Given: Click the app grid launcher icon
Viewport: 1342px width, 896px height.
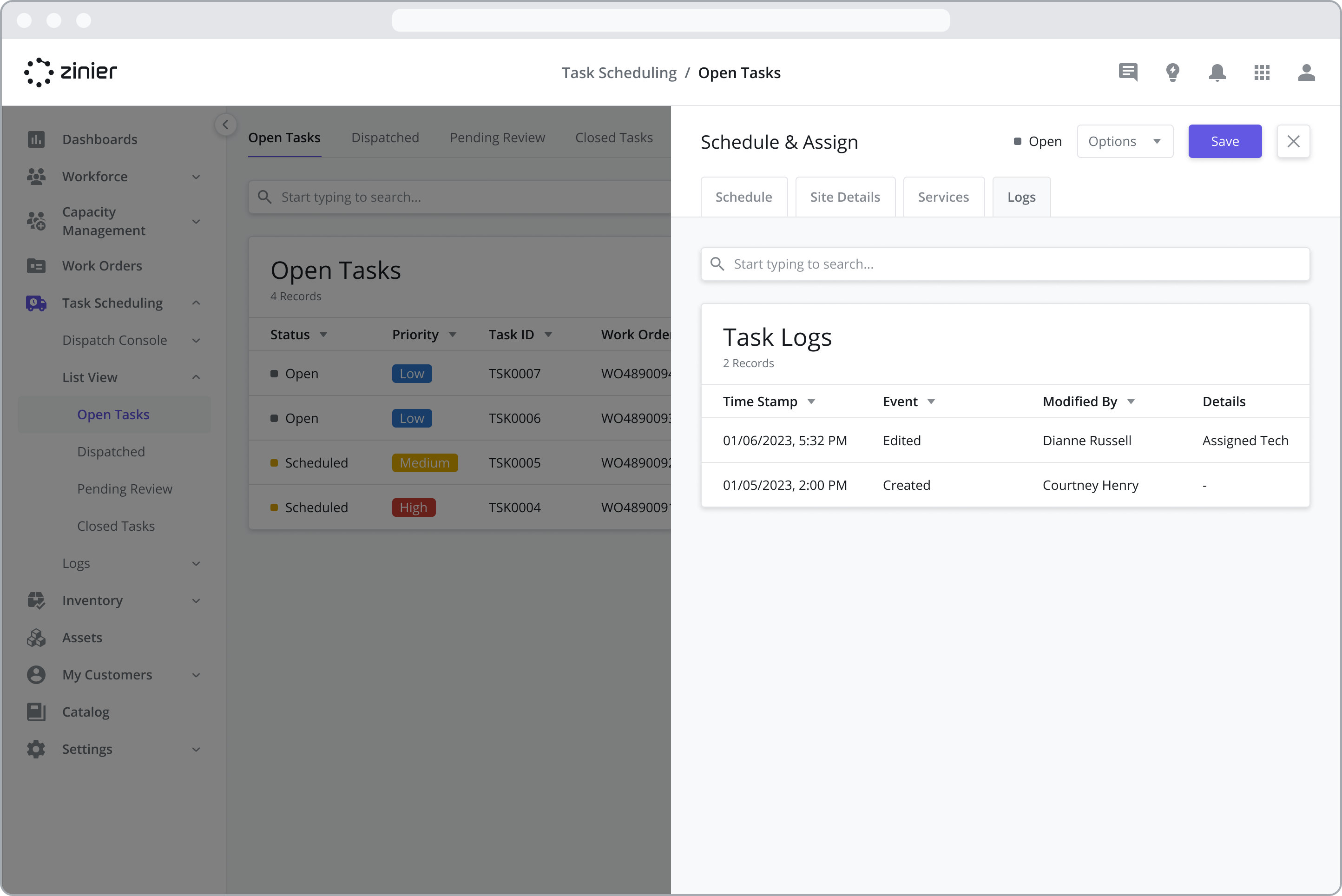Looking at the screenshot, I should tap(1262, 72).
